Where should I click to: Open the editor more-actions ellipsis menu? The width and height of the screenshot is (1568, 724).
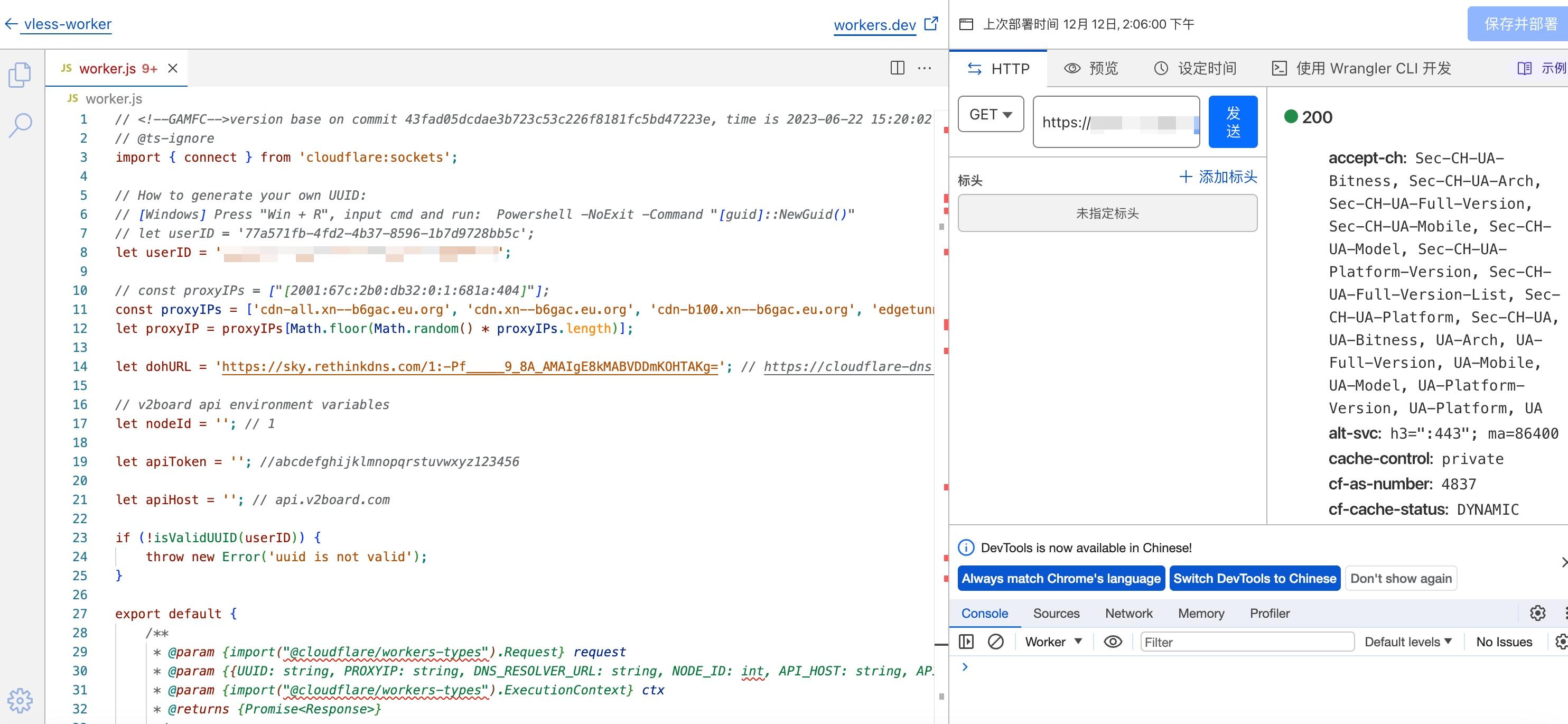click(x=924, y=68)
